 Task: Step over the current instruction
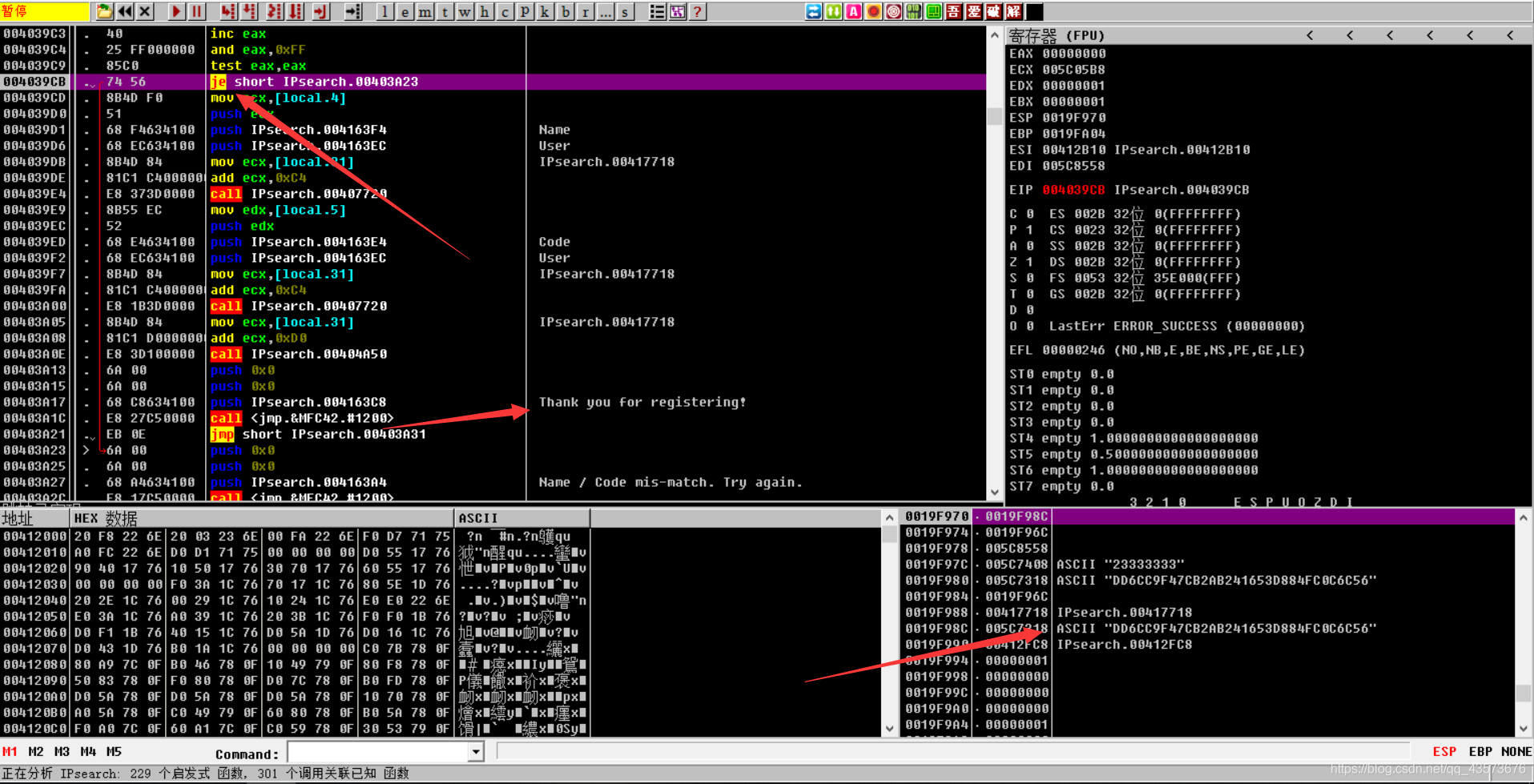pyautogui.click(x=249, y=11)
